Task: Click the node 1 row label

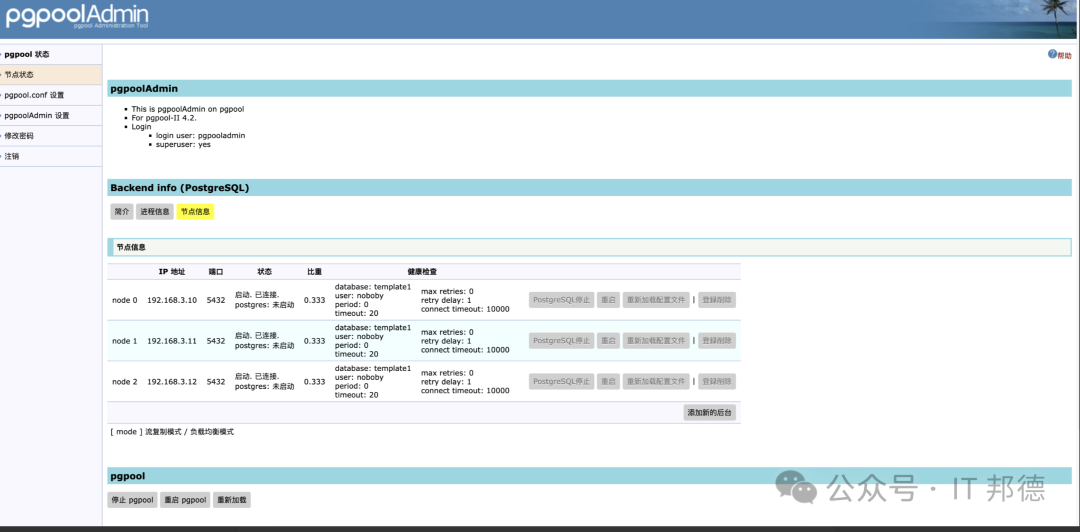Action: (x=125, y=341)
